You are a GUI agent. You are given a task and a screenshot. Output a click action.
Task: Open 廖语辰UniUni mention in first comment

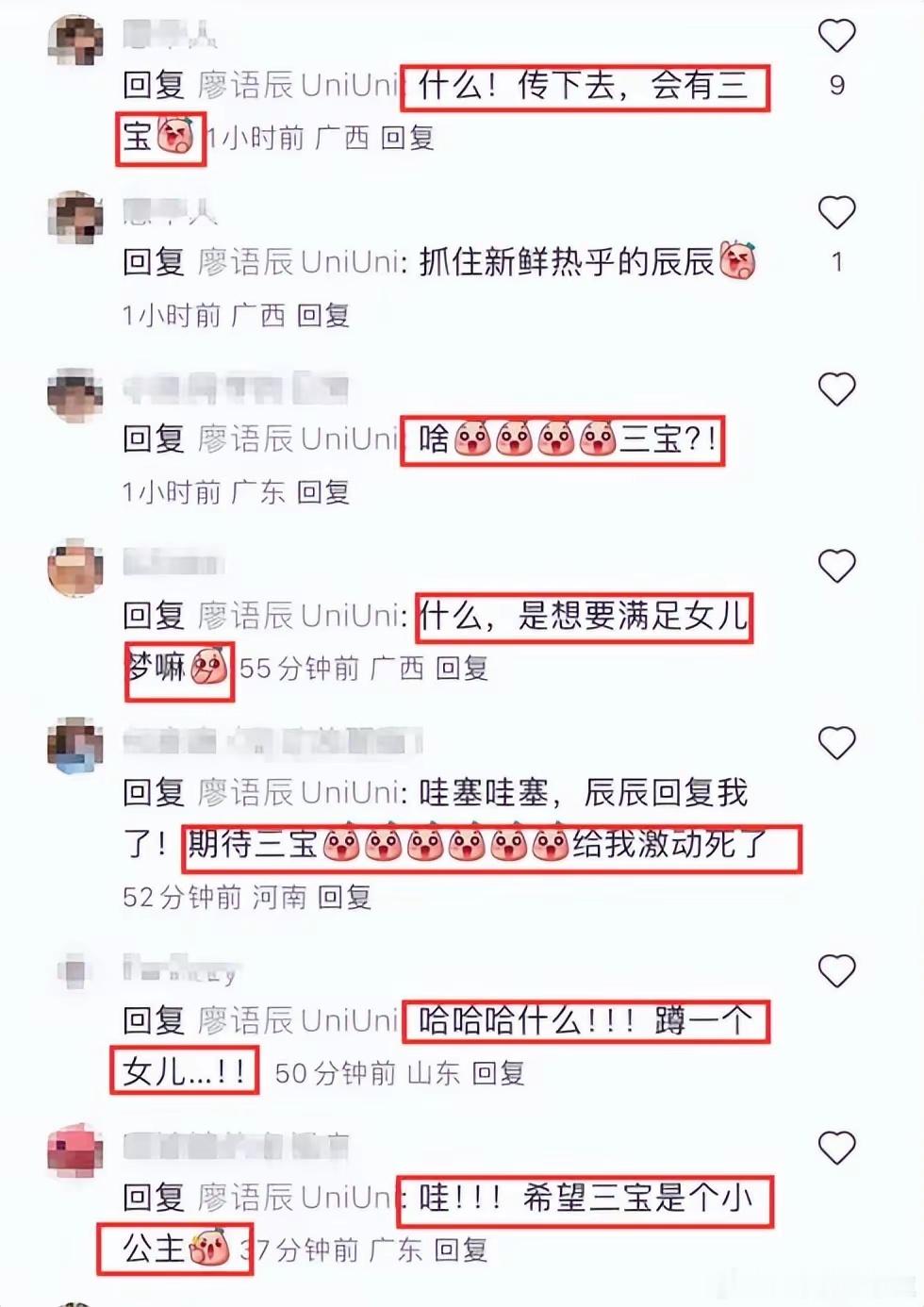[300, 86]
